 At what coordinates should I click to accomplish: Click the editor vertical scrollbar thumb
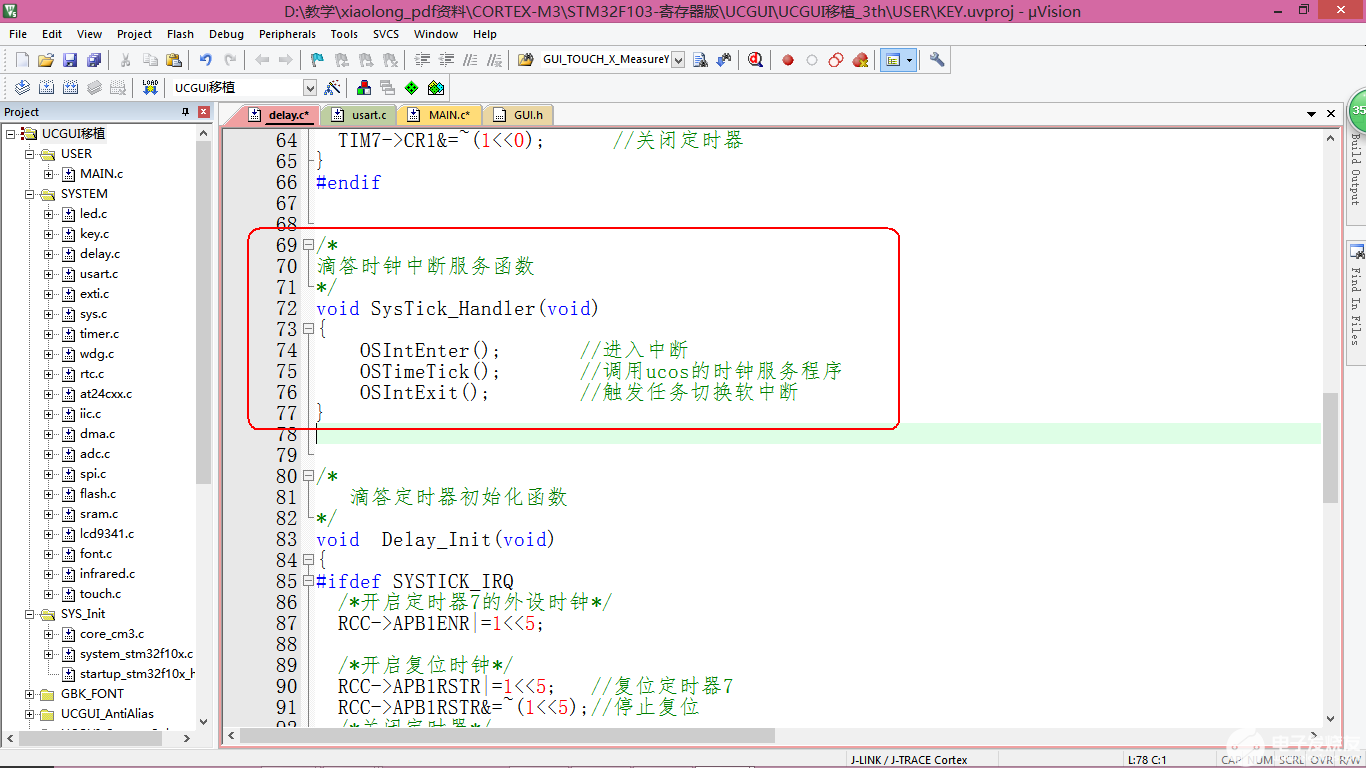[x=1330, y=447]
